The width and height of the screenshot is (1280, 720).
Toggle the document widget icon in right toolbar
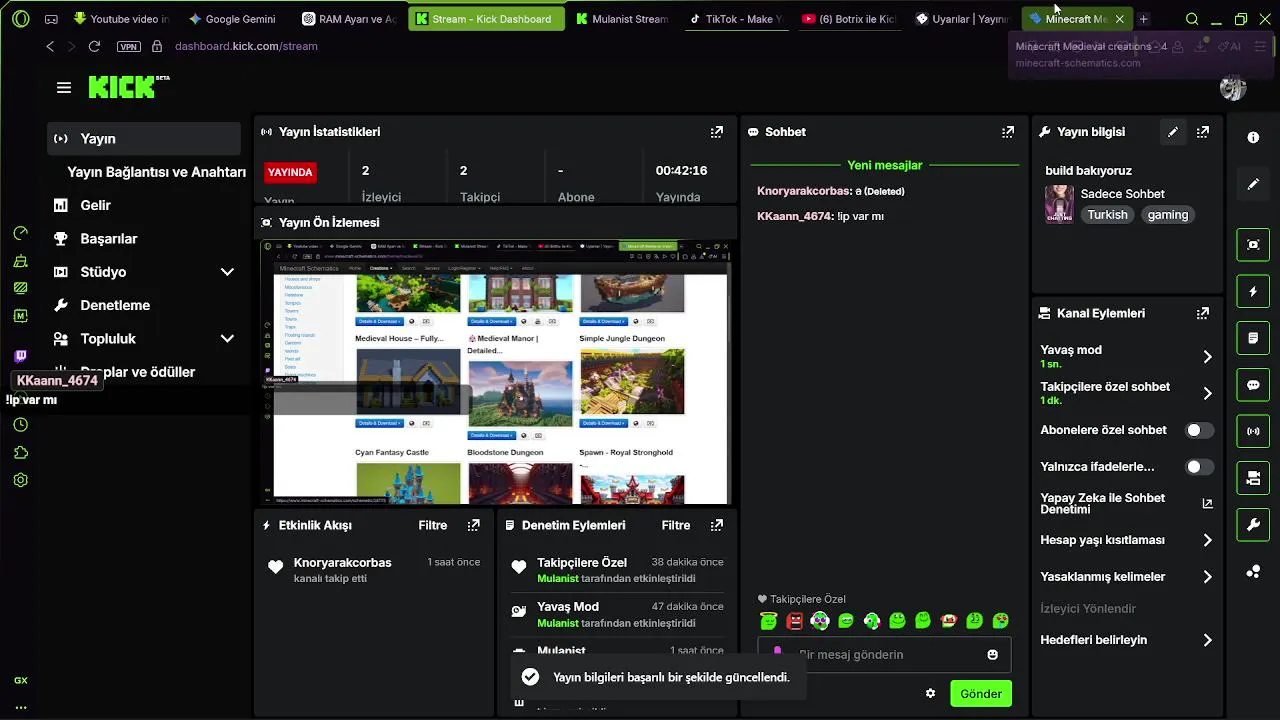pos(1253,338)
